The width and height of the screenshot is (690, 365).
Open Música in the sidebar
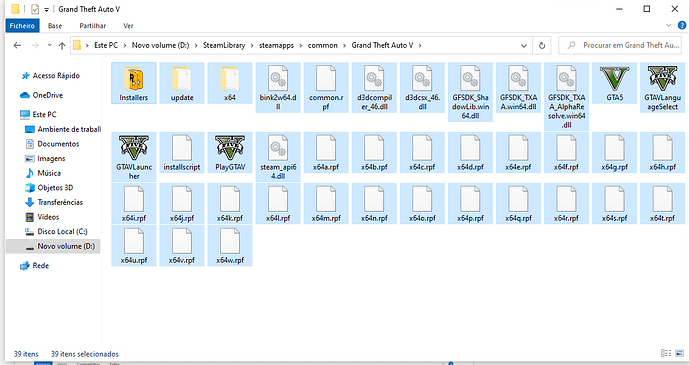pos(49,173)
